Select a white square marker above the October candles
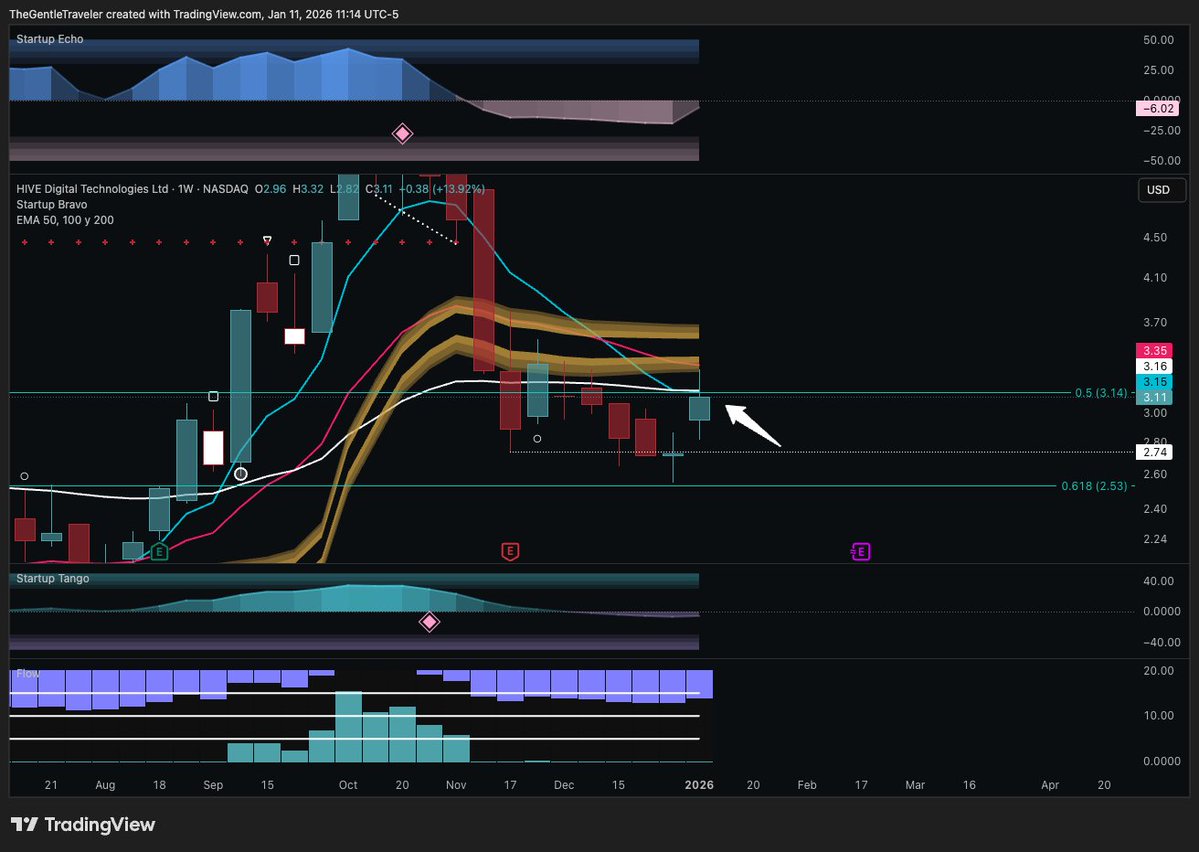Image resolution: width=1199 pixels, height=852 pixels. pos(294,259)
